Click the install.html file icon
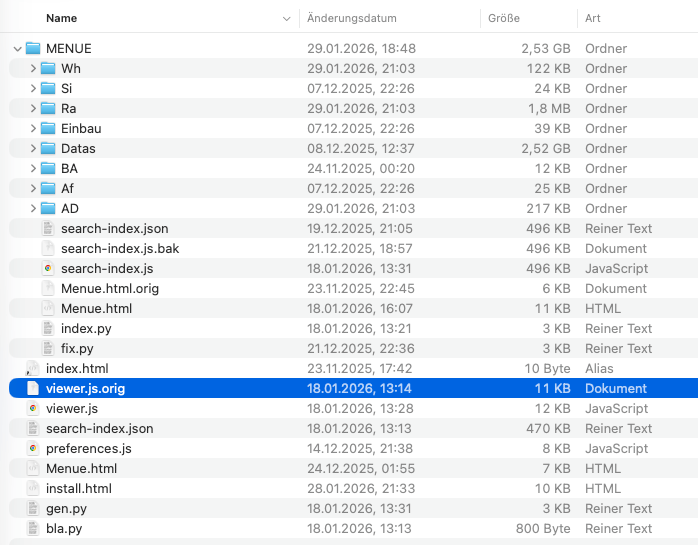This screenshot has height=545, width=698. tap(33, 488)
